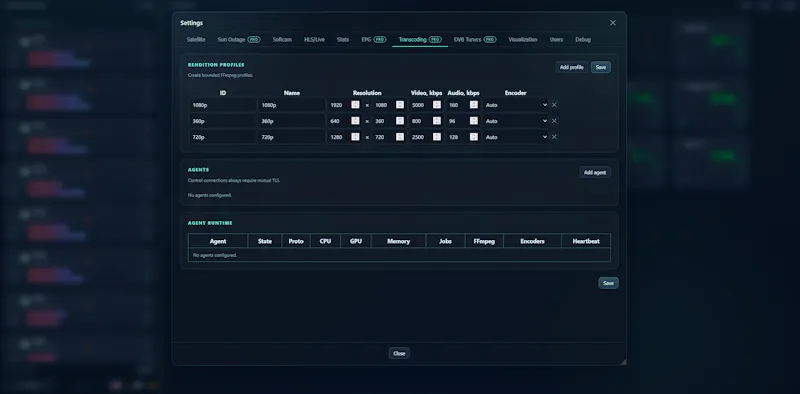
Task: Grab the resize handle at the dialog corner
Action: click(x=623, y=361)
